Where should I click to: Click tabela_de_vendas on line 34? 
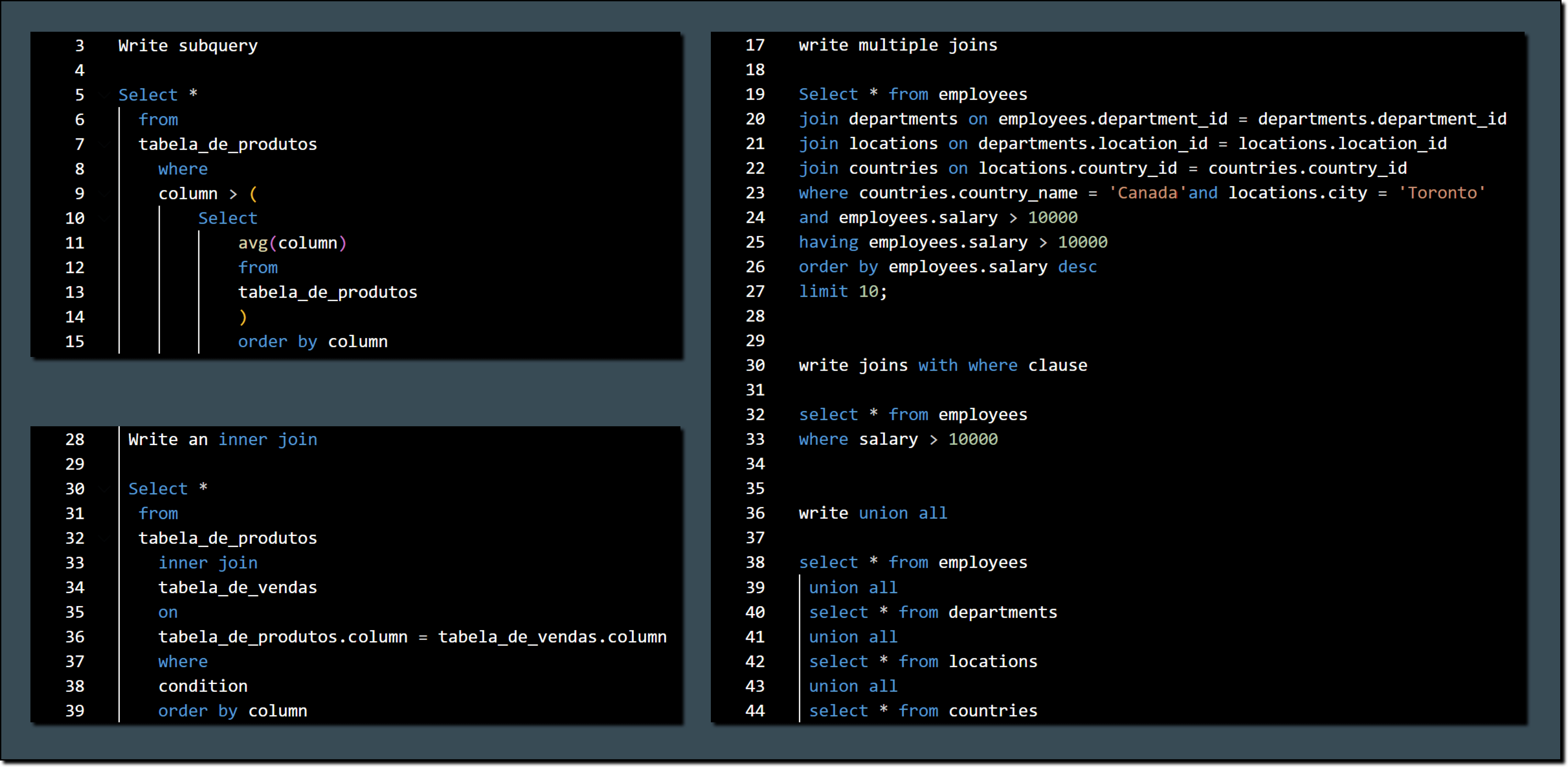point(237,587)
